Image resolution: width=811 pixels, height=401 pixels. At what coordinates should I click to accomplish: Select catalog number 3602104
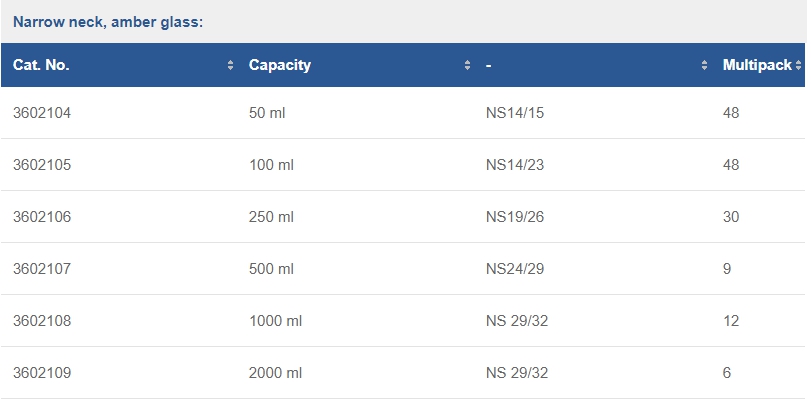point(42,113)
